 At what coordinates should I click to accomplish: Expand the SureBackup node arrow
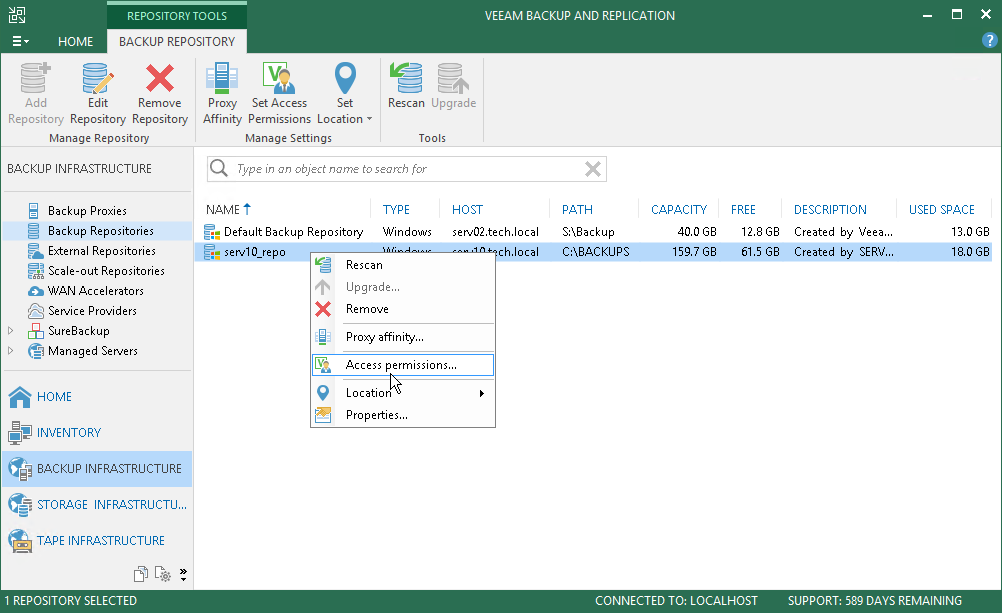(10, 331)
